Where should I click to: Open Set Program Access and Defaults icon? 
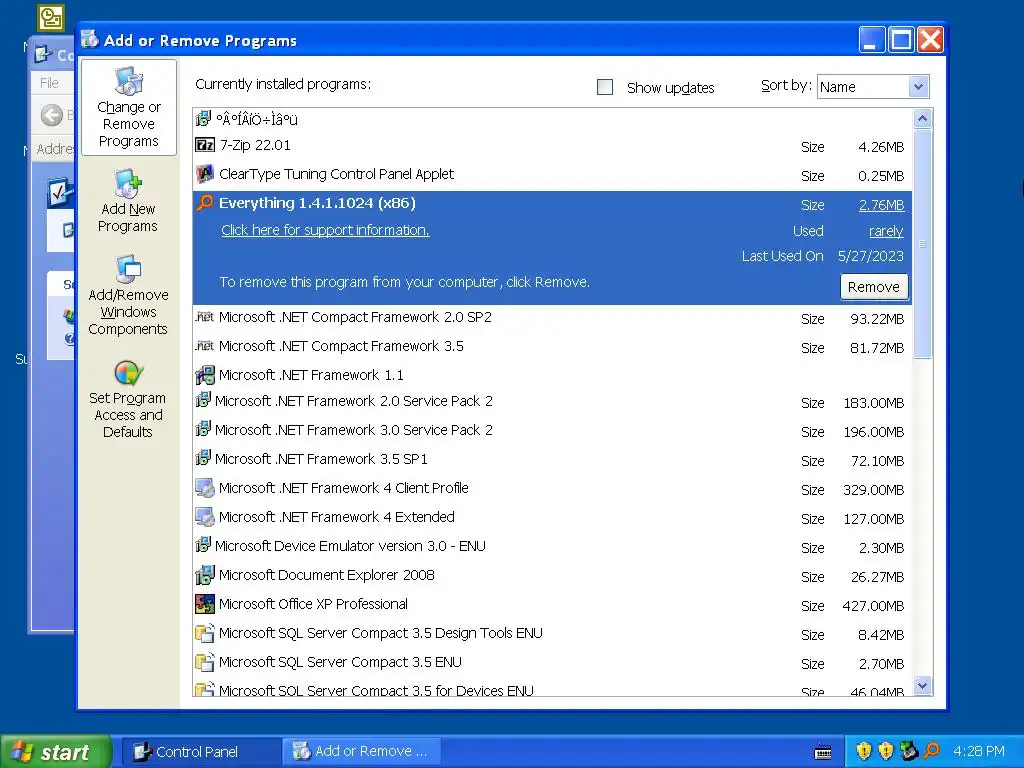[128, 373]
